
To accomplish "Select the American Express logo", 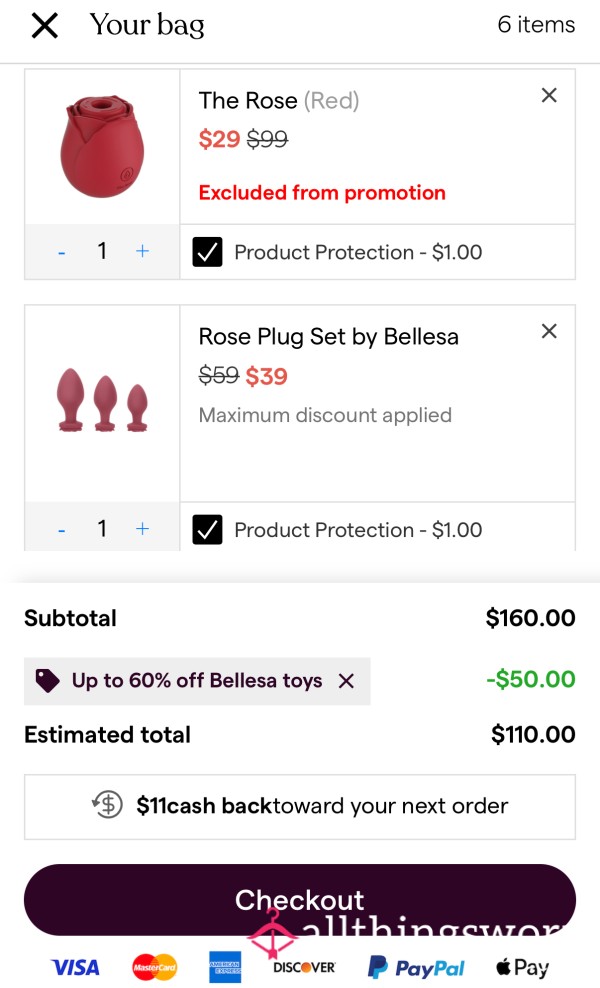I will tap(225, 967).
